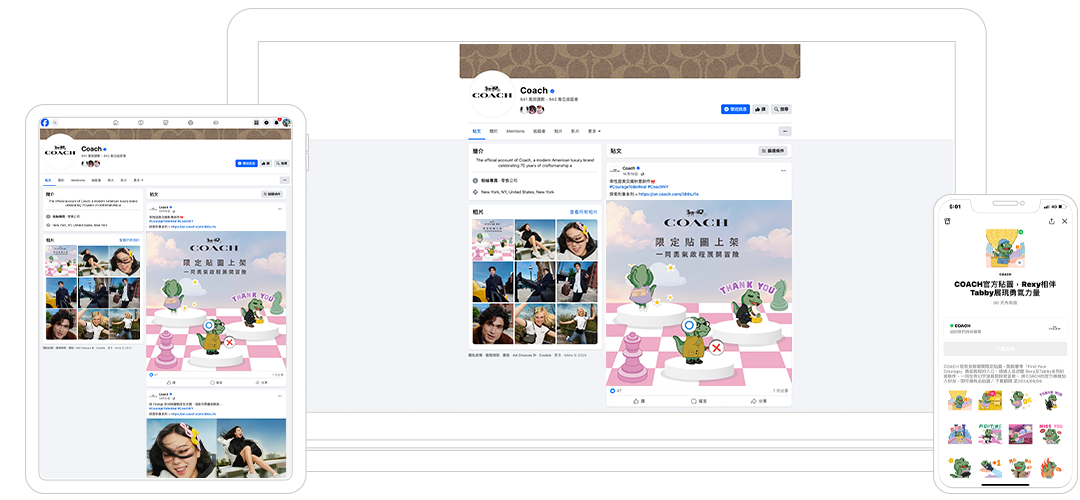The height and width of the screenshot is (500, 1080).
Task: Open the three-dot post menu on laptop post
Action: click(783, 170)
